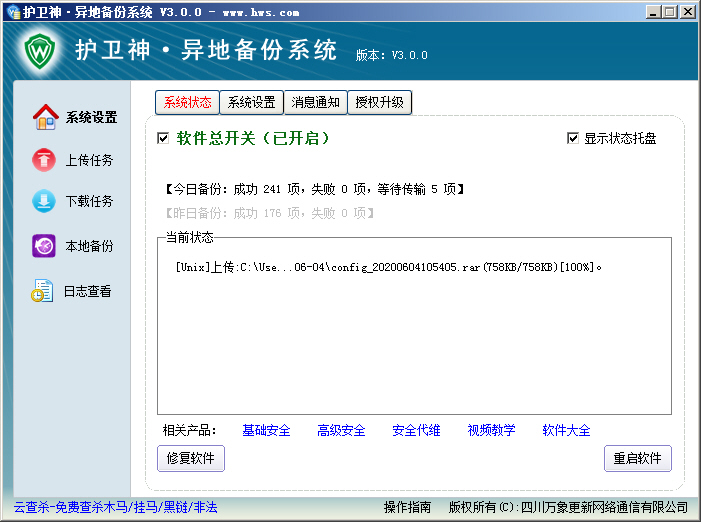Click the green shield W logo

[40, 51]
